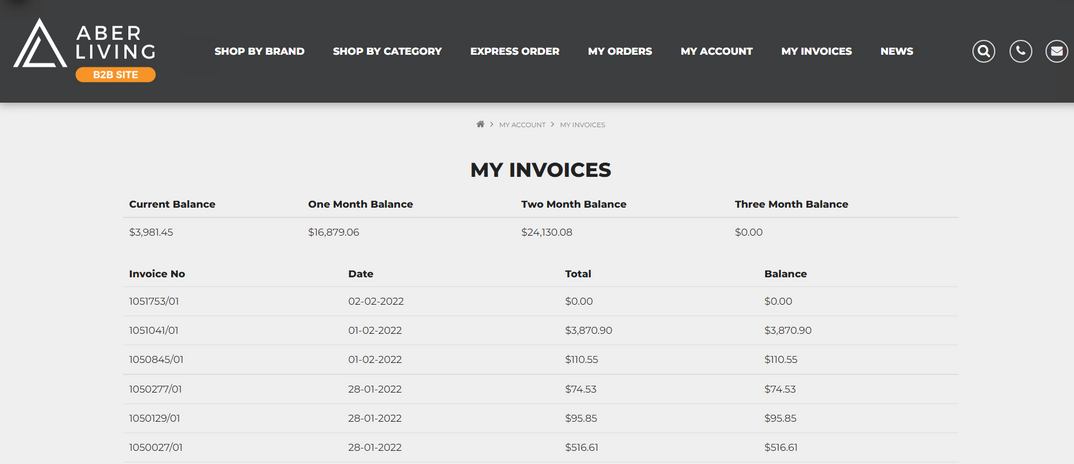The width and height of the screenshot is (1074, 464).
Task: Click the email envelope icon
Action: [1057, 51]
